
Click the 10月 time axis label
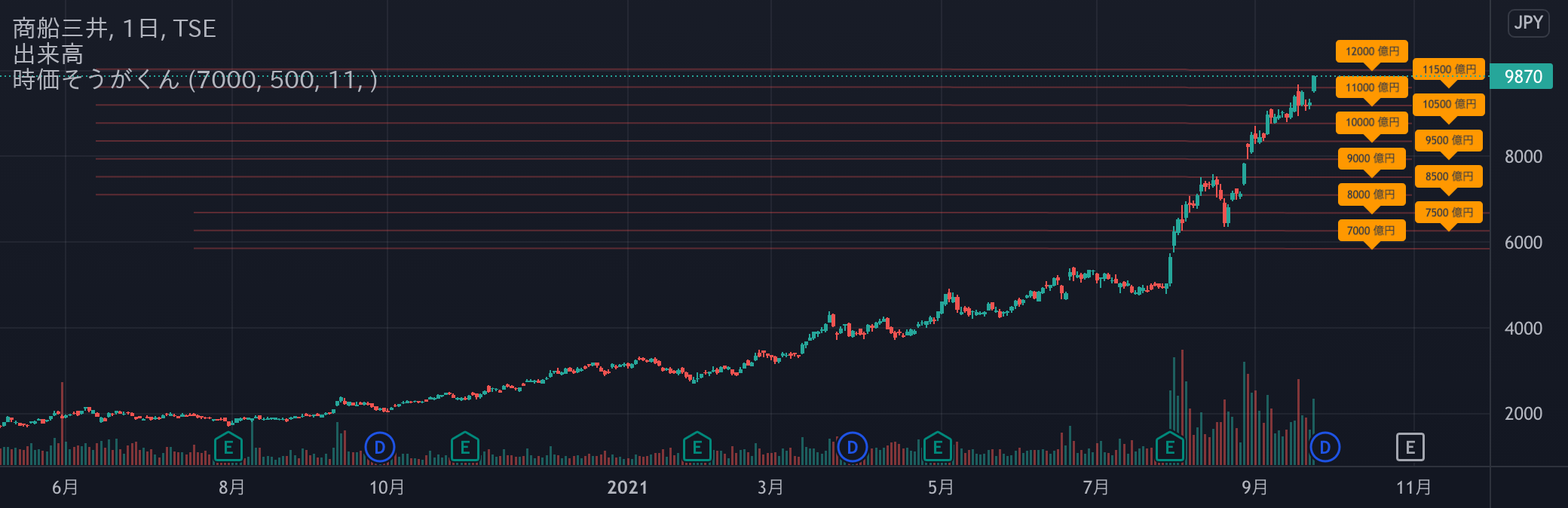[x=387, y=488]
